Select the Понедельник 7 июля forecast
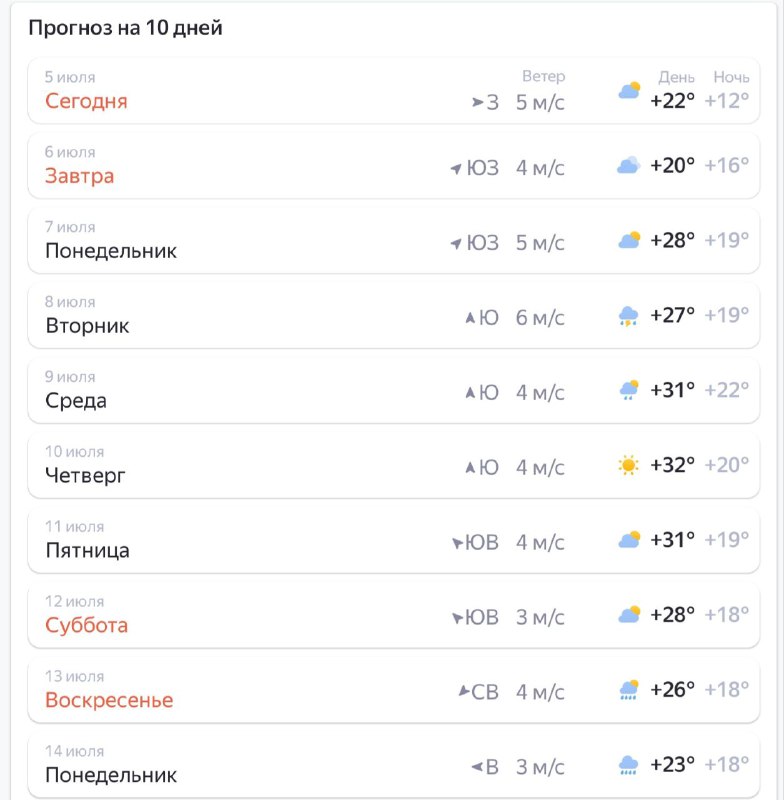784x800 pixels. (394, 240)
